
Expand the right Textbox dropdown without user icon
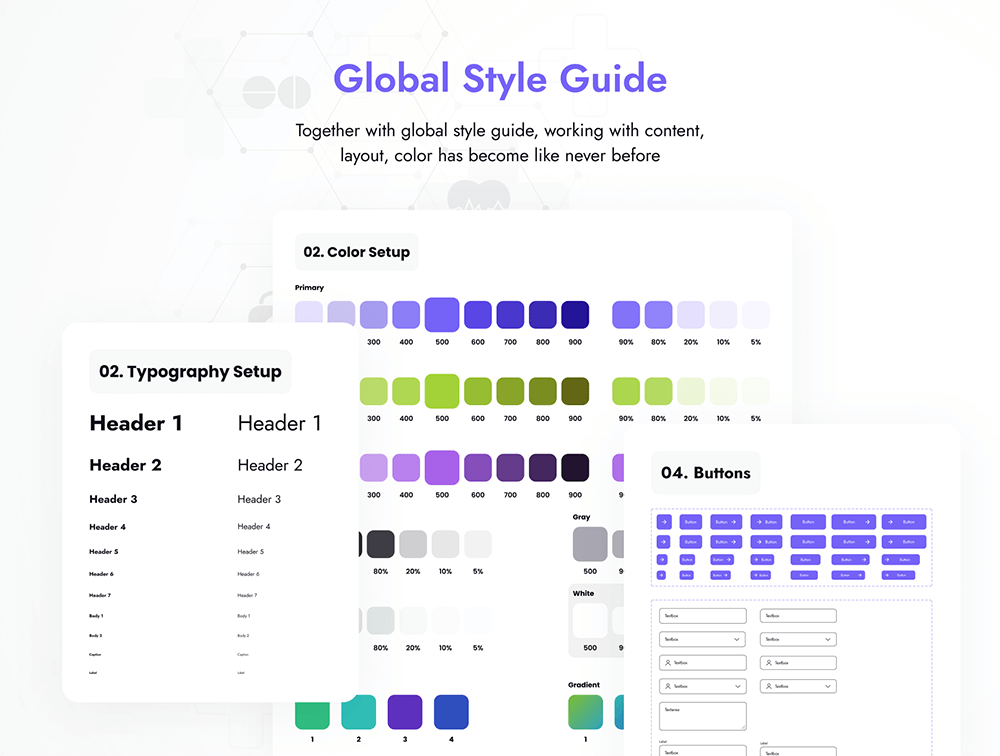827,639
